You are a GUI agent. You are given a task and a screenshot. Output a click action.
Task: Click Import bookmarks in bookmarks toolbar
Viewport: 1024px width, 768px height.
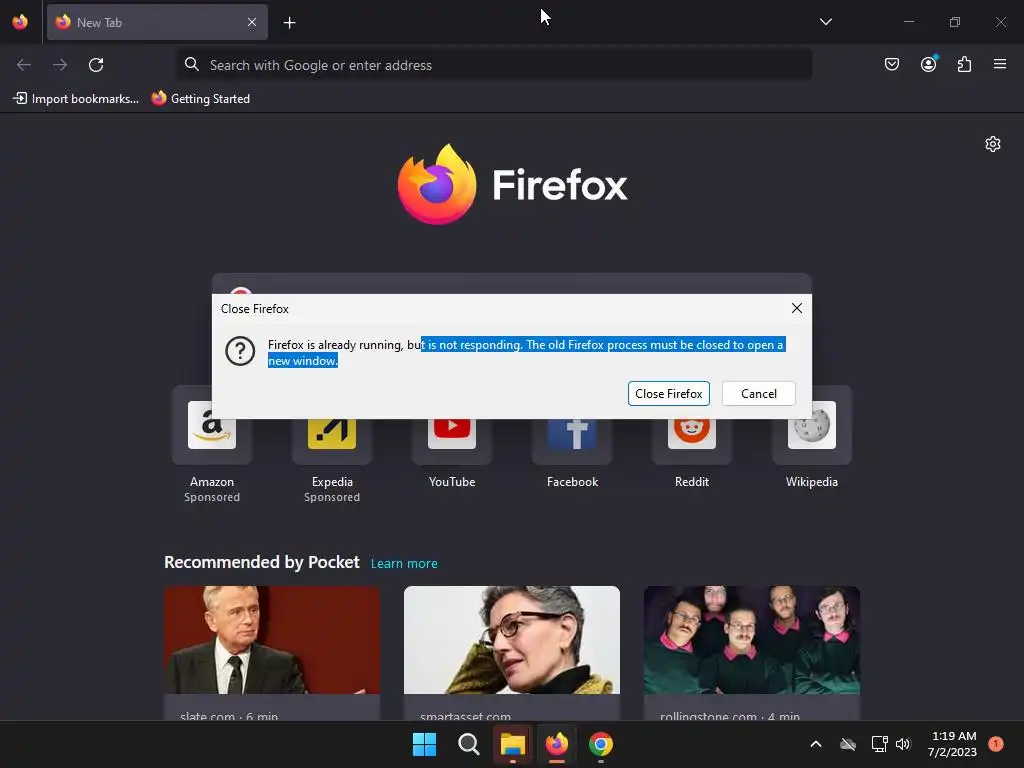[76, 99]
